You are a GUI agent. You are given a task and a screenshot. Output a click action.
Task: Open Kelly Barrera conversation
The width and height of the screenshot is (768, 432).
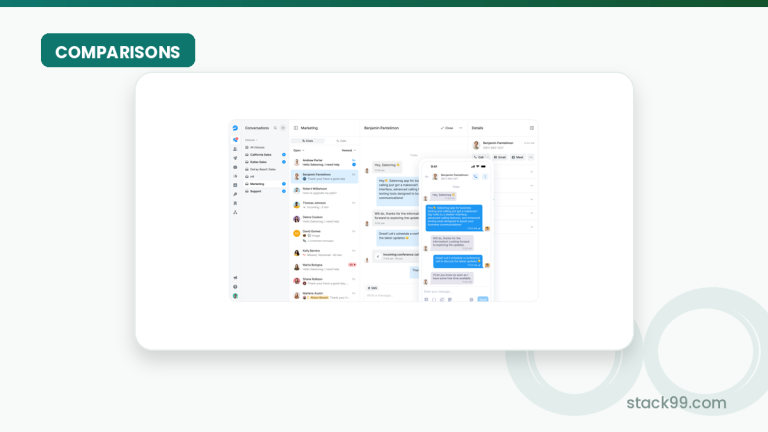pyautogui.click(x=324, y=253)
